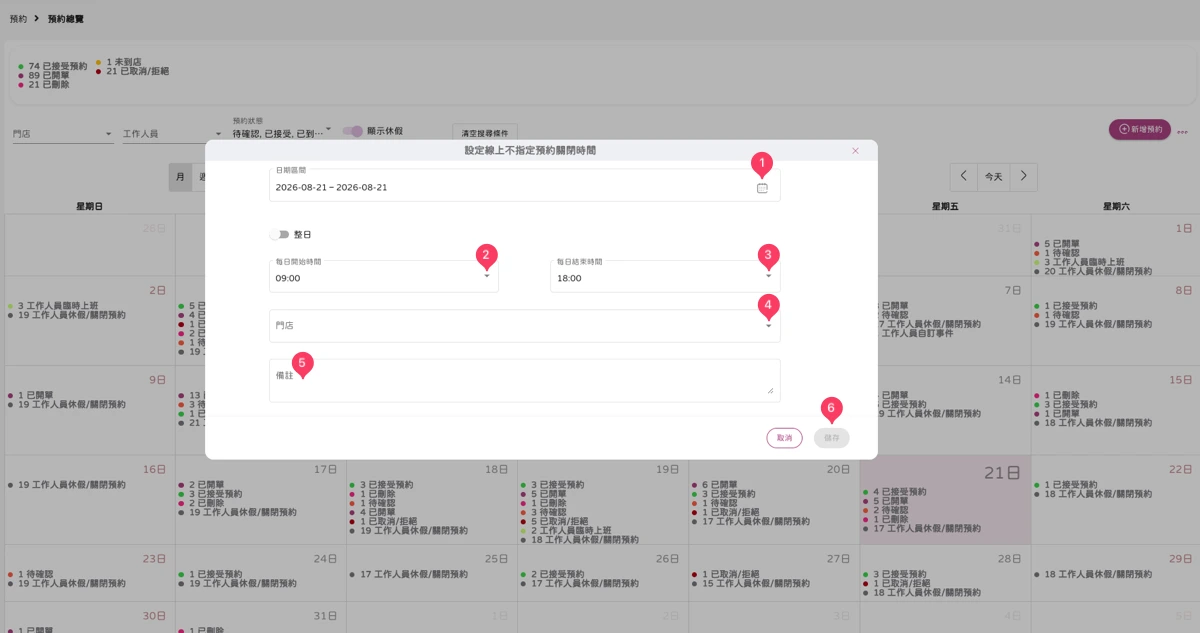
Task: Switch to the 月 view tab
Action: 180,177
